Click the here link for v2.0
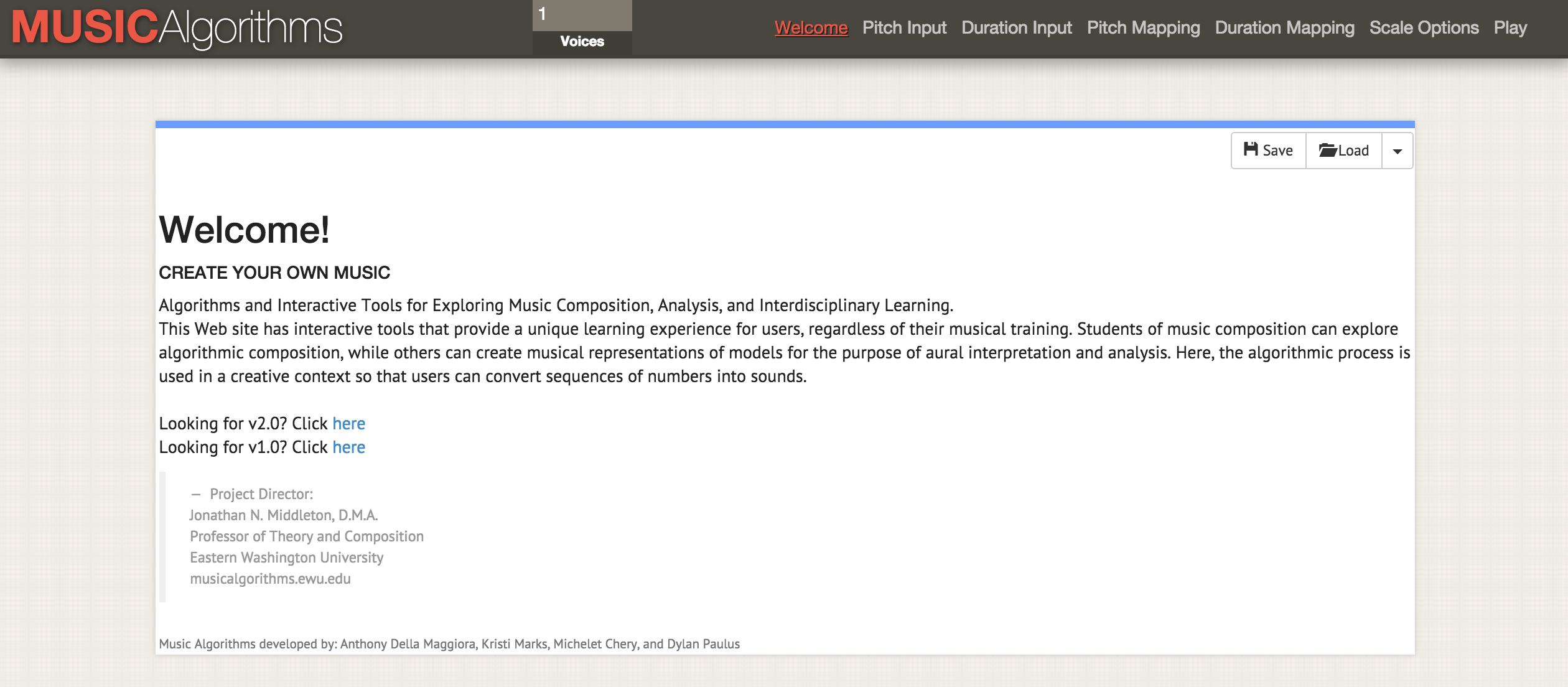The height and width of the screenshot is (687, 1568). tap(348, 422)
